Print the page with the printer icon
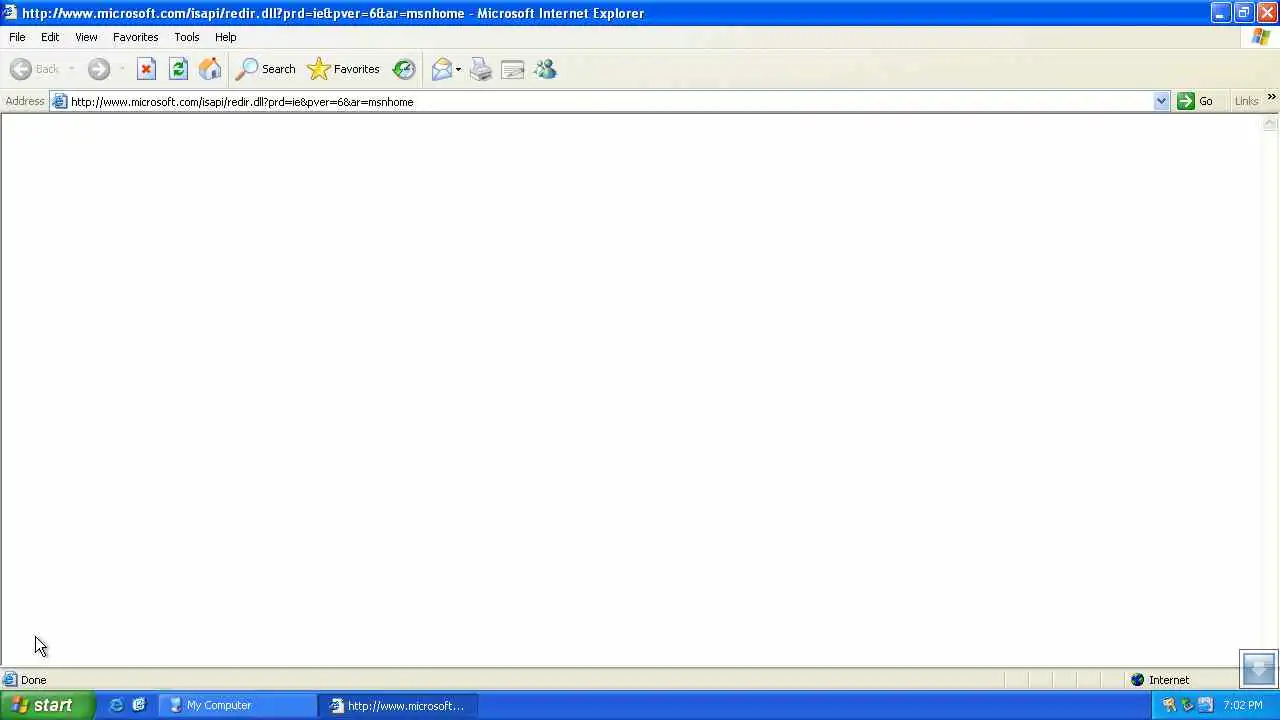Screen dimensions: 1280x720 click(x=481, y=69)
